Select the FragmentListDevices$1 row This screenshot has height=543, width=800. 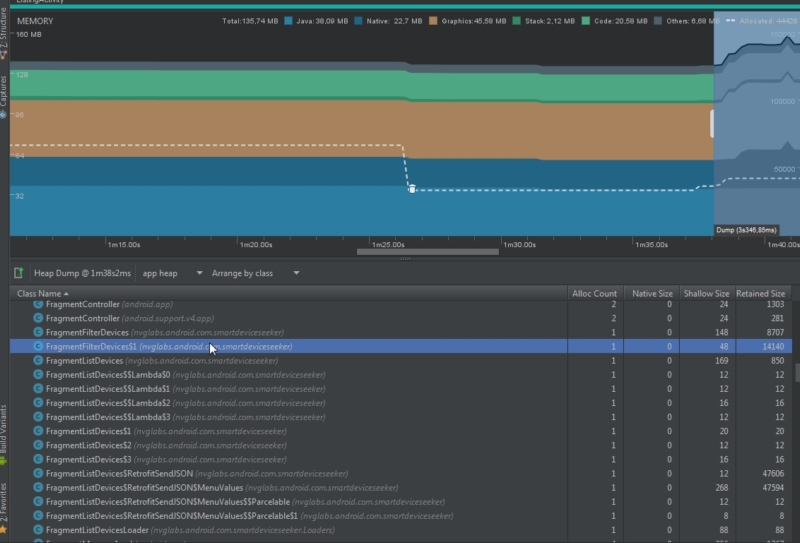pos(401,431)
